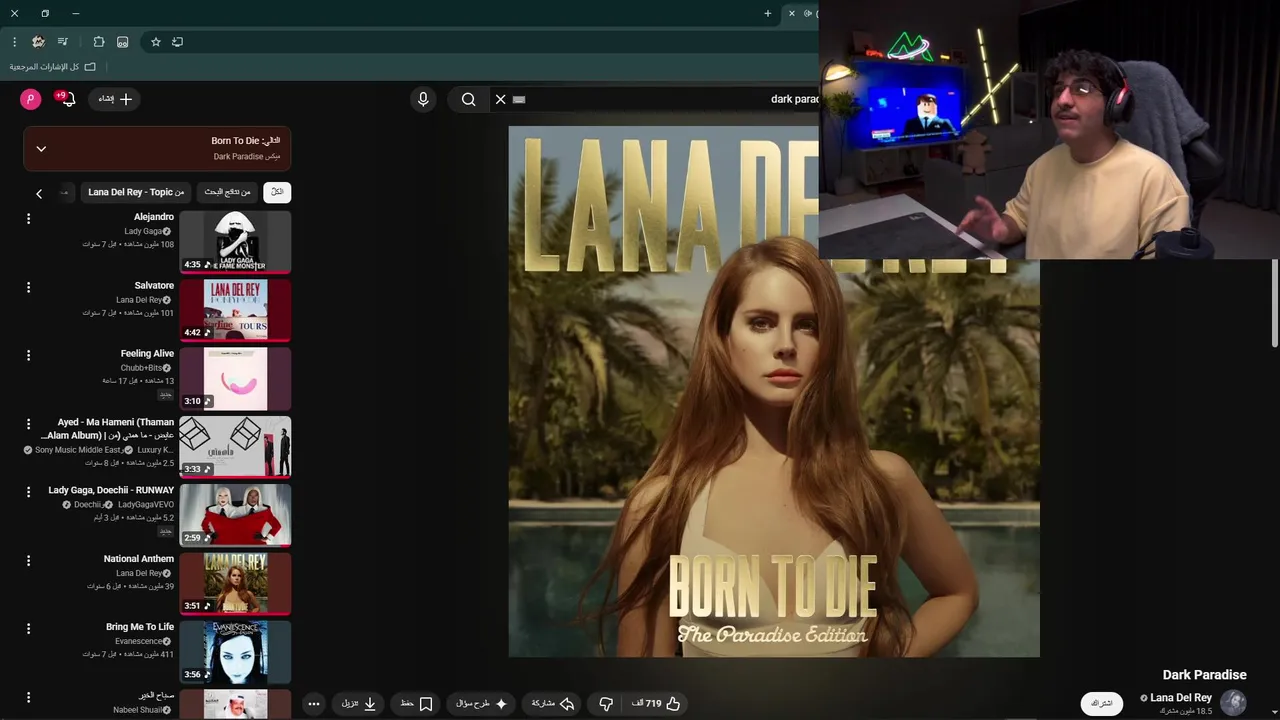
Task: Open Bring Me To Life thumbnail
Action: coord(235,652)
